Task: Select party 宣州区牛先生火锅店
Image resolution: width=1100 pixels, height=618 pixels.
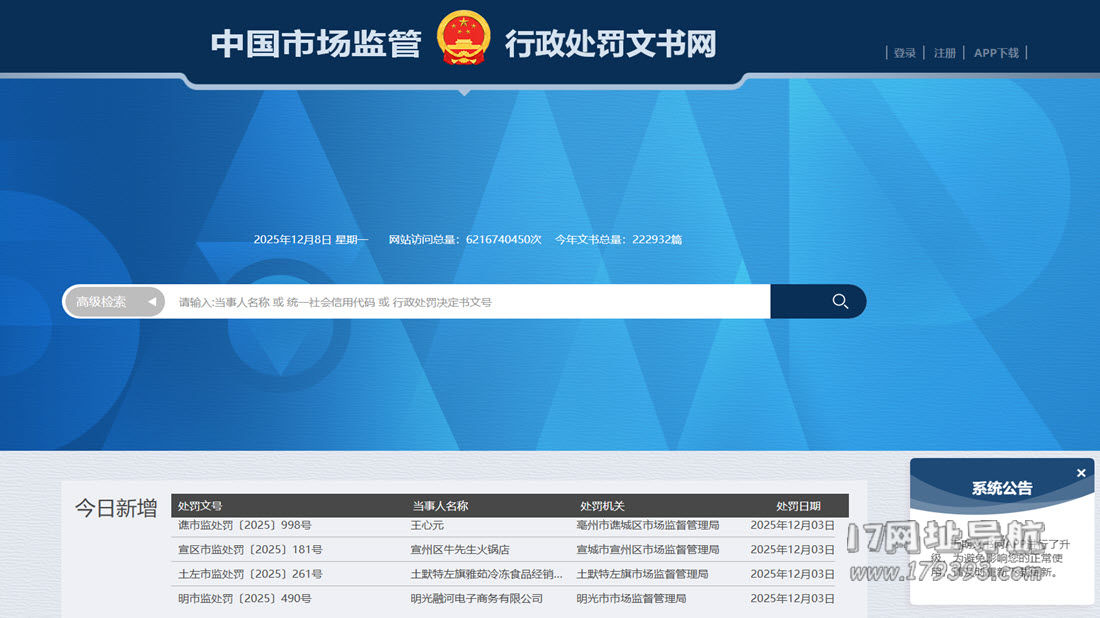Action: 460,550
